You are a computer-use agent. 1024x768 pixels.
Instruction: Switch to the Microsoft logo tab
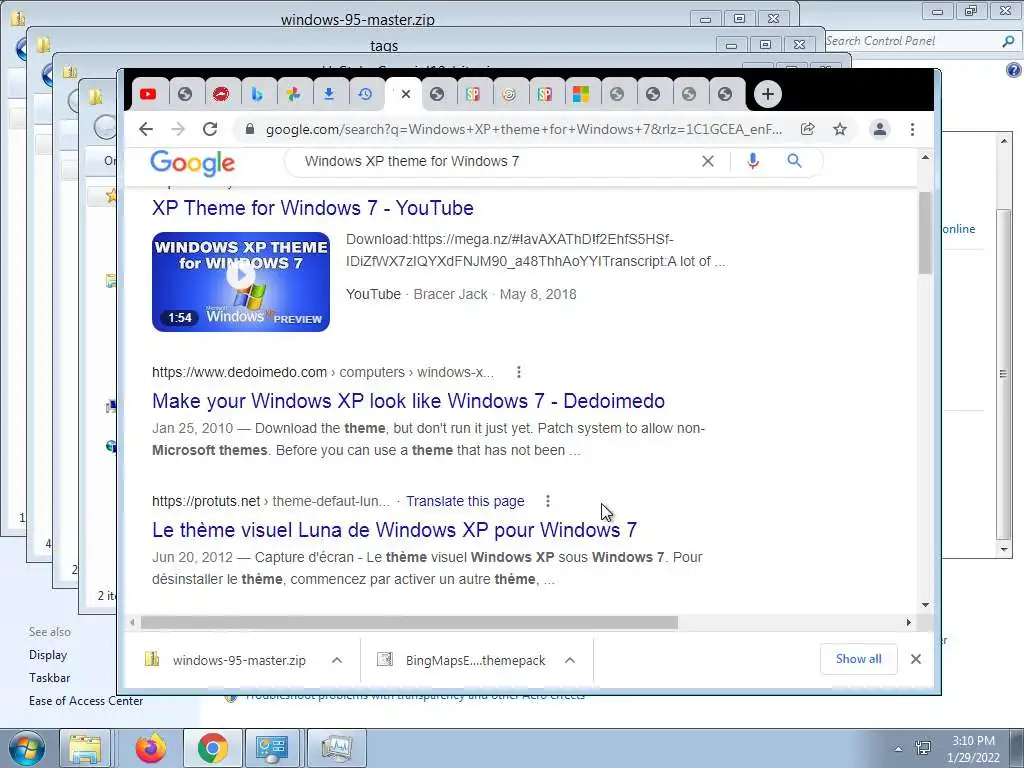(581, 94)
